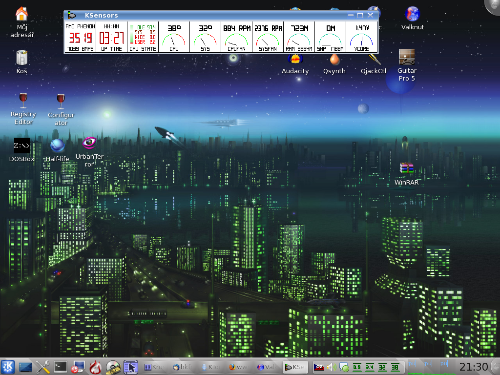Click the clock showing 21:30
Screen dimensions: 500x375
pyautogui.click(x=474, y=367)
